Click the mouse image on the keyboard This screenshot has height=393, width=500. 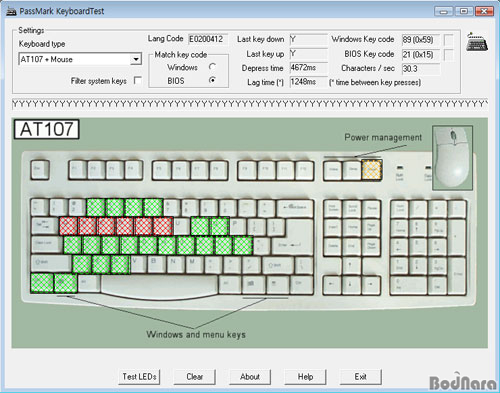tap(452, 158)
